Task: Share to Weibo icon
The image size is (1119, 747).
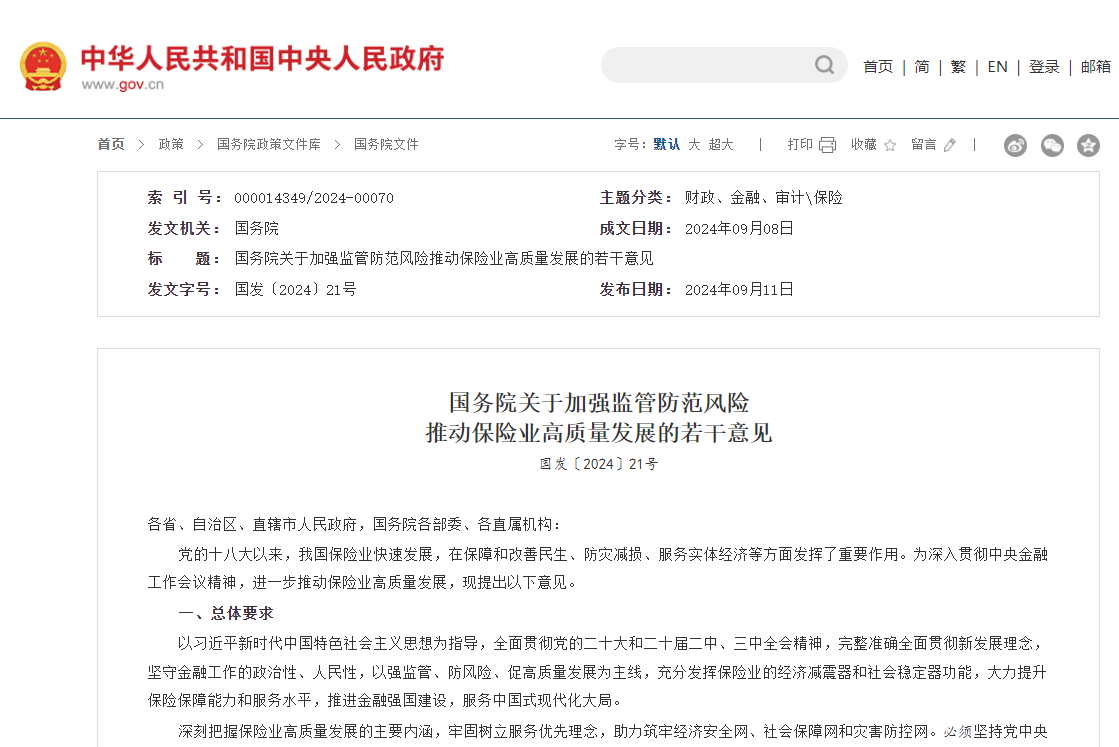Action: click(1015, 146)
